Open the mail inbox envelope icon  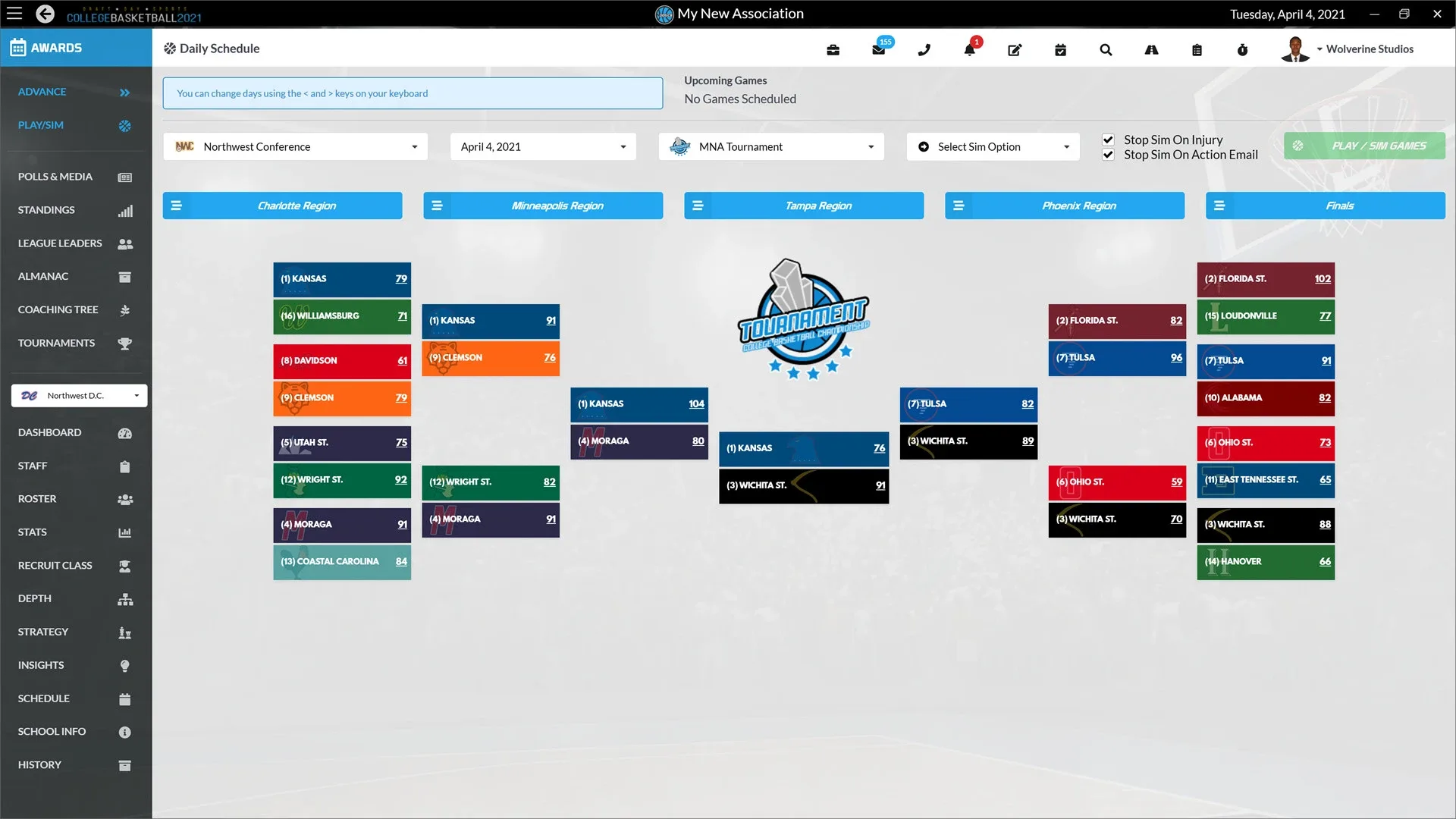878,50
